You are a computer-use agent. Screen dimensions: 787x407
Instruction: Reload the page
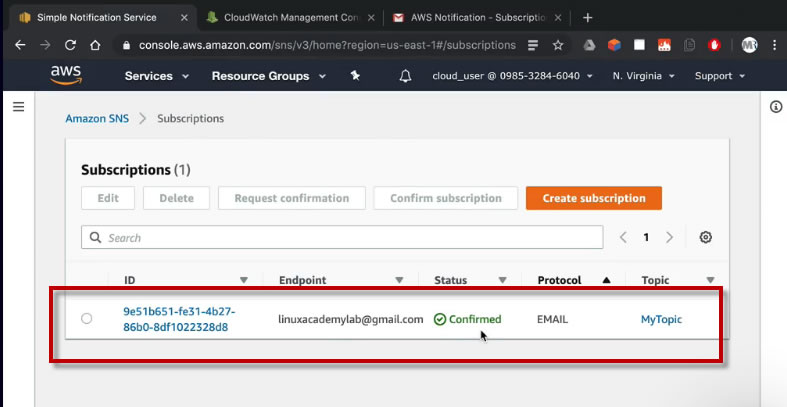pyautogui.click(x=70, y=45)
